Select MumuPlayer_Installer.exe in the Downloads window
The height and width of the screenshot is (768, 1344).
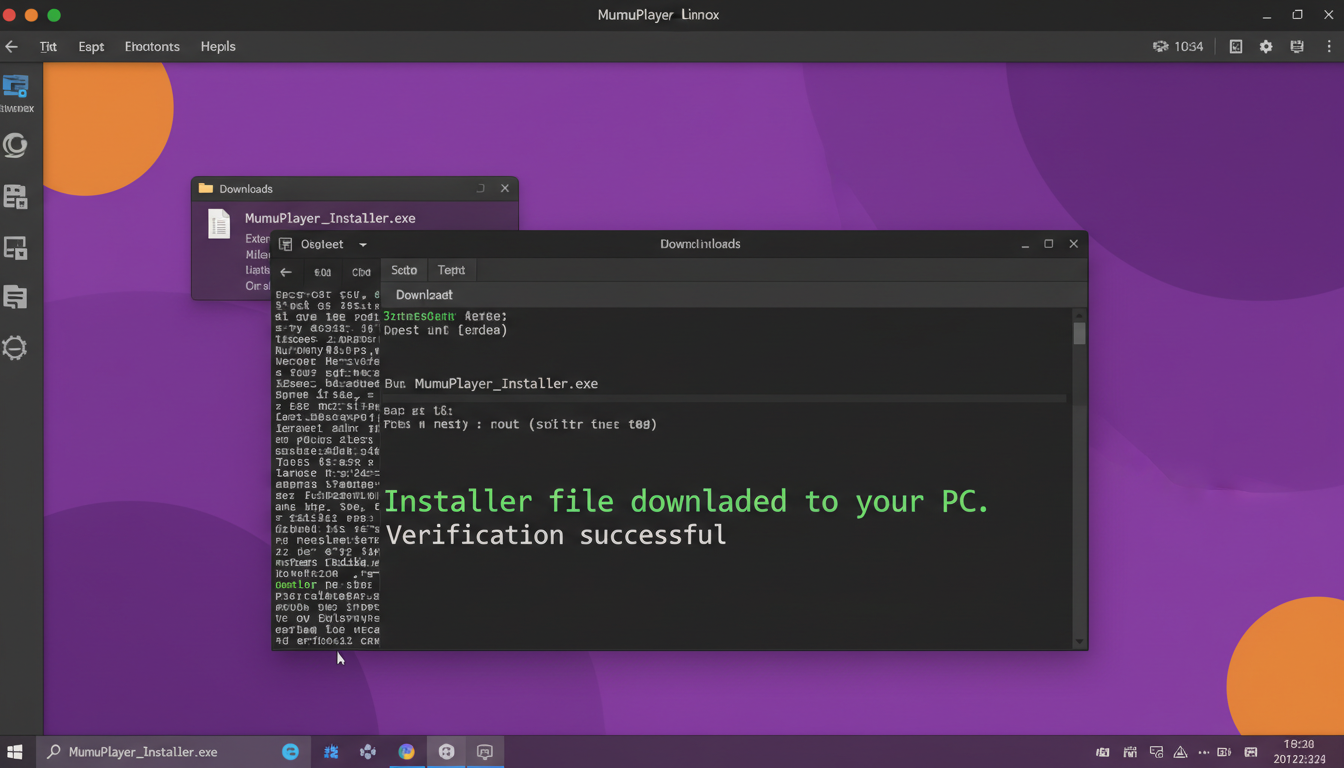click(330, 218)
